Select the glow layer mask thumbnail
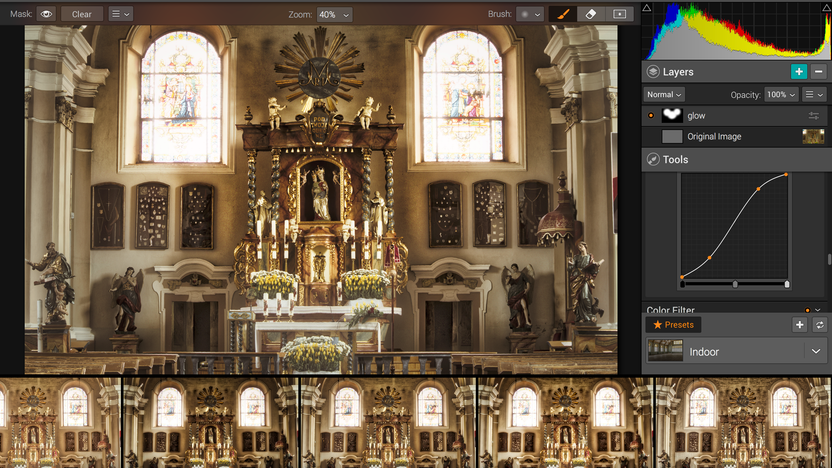The image size is (832, 468). click(672, 115)
